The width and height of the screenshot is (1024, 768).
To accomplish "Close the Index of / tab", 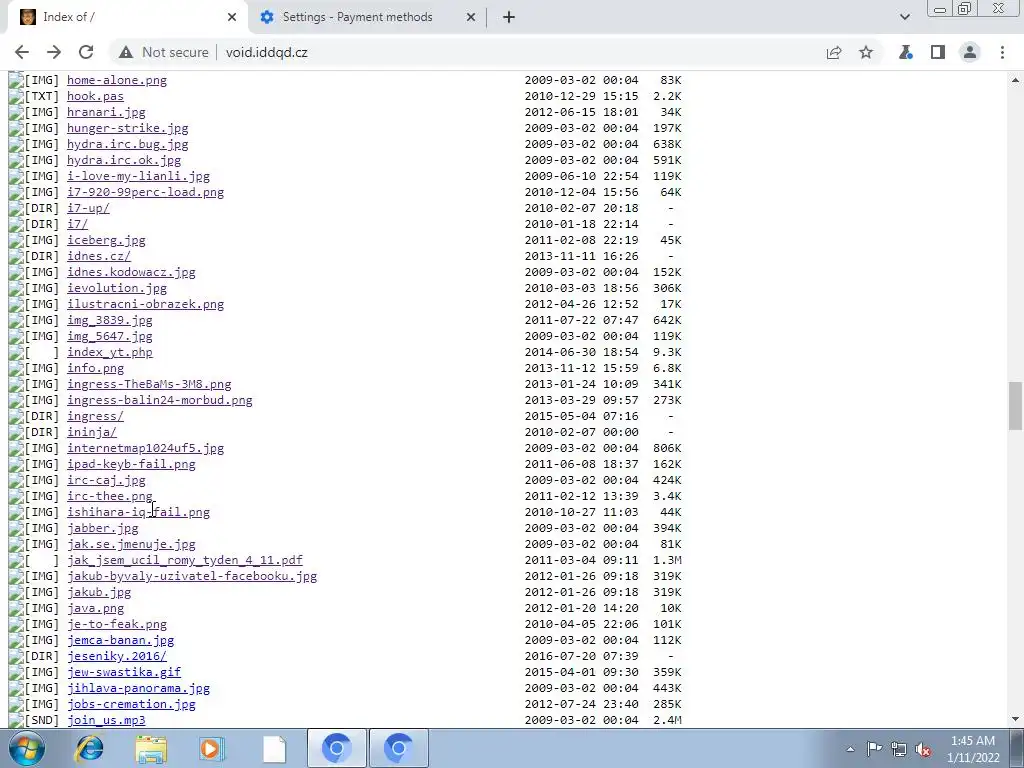I will (232, 17).
